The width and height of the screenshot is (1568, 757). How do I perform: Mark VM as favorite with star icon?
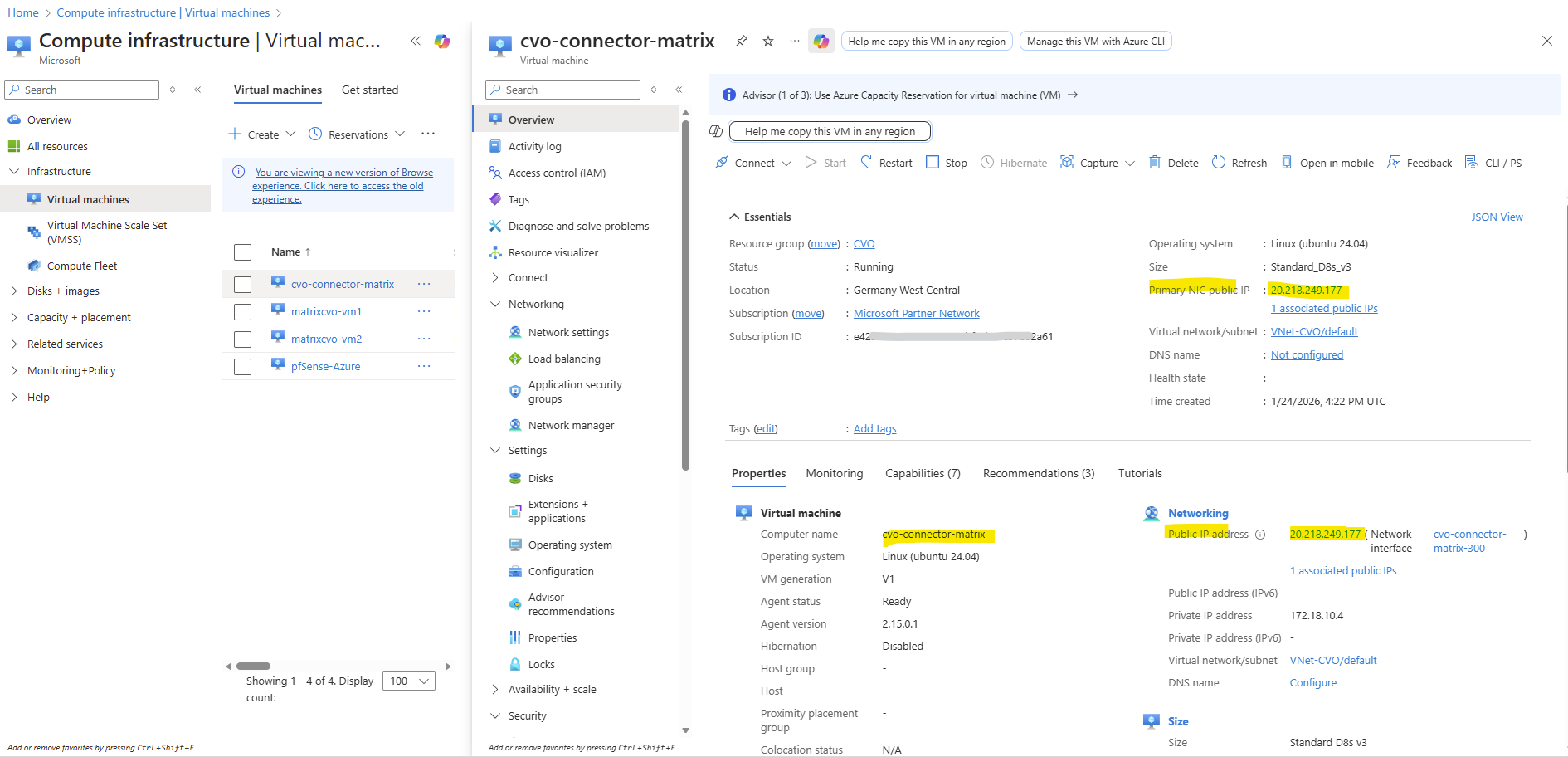click(x=768, y=42)
